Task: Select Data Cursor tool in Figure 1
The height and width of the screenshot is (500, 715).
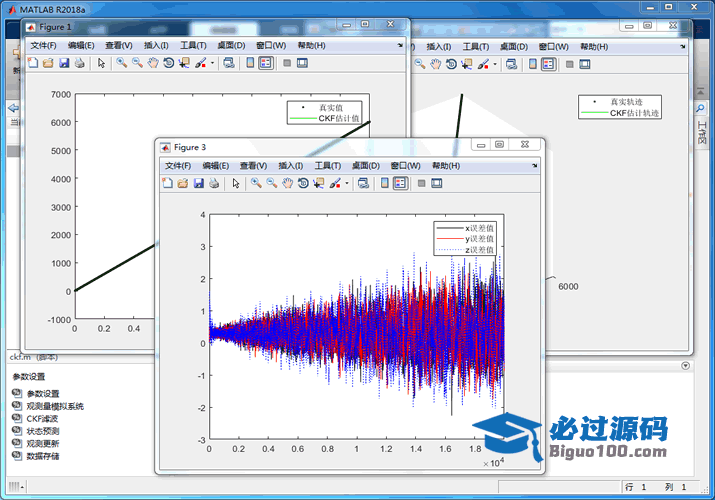Action: pyautogui.click(x=184, y=63)
